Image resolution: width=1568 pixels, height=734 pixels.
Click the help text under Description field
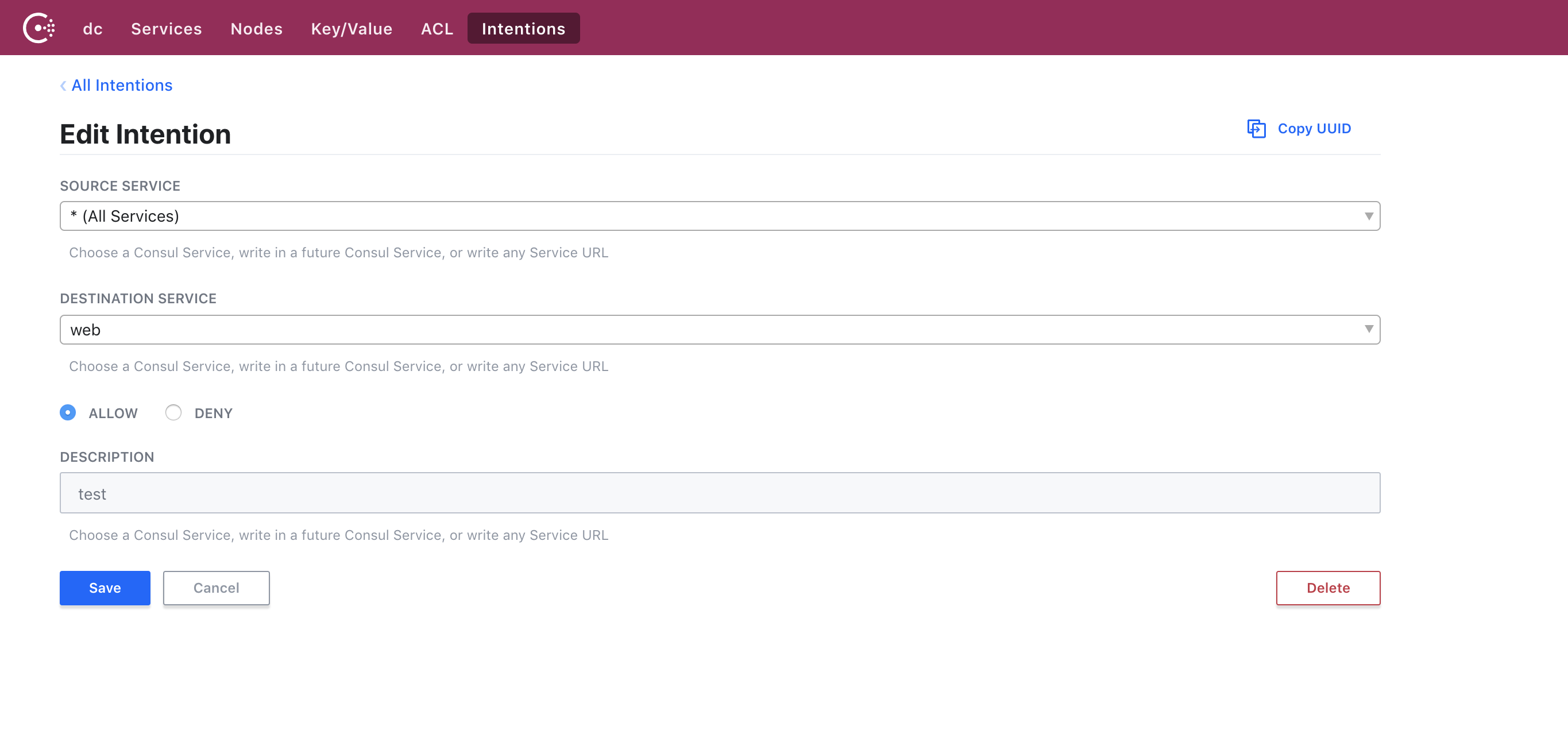pos(338,535)
